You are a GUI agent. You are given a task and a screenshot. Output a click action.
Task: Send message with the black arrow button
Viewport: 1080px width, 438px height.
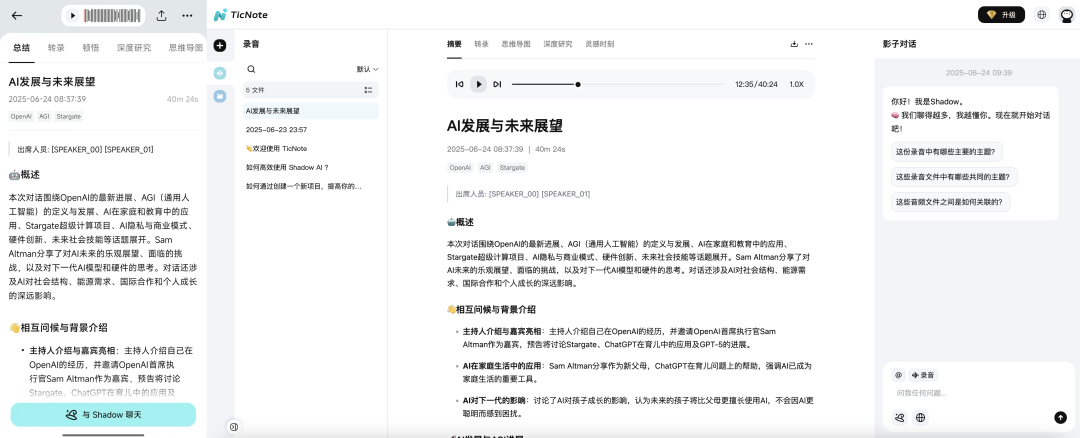click(1061, 417)
